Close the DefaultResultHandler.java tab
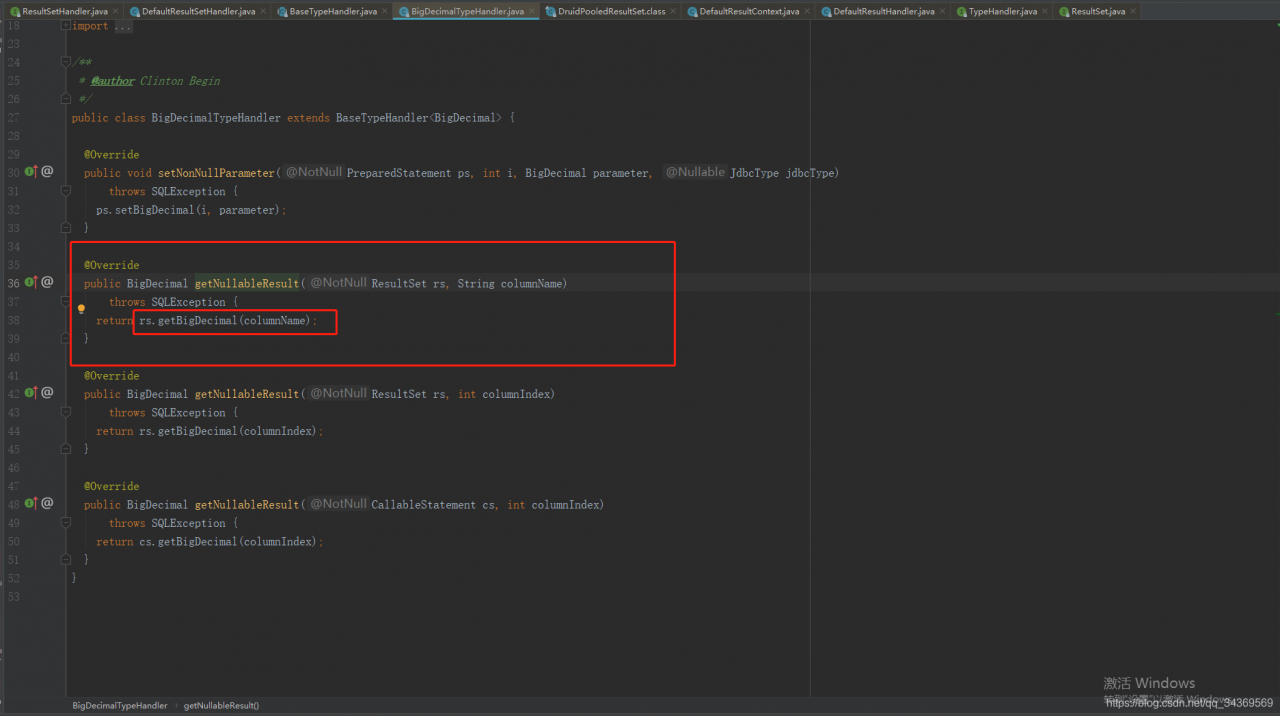This screenshot has height=716, width=1280. tap(944, 11)
